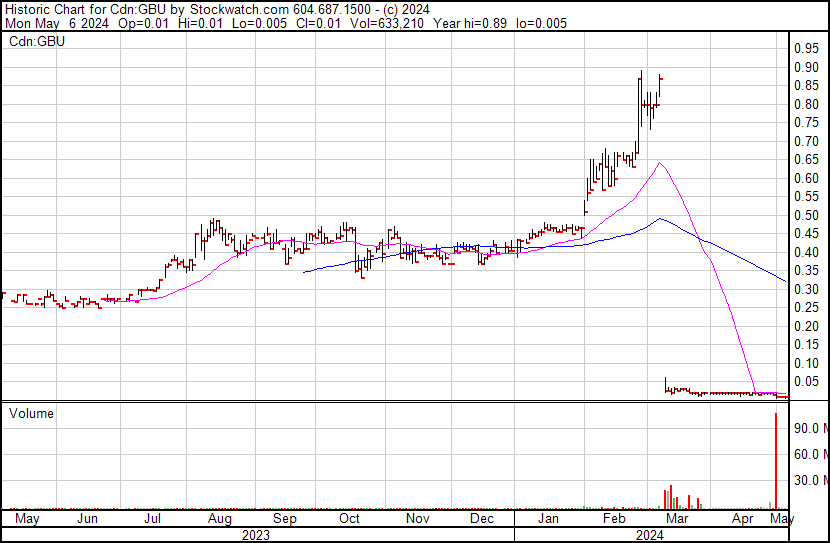Screen dimensions: 830x543
Task: Click the chart title line starting with 'Historic Chart for Cdn:GBU'
Action: [217, 10]
